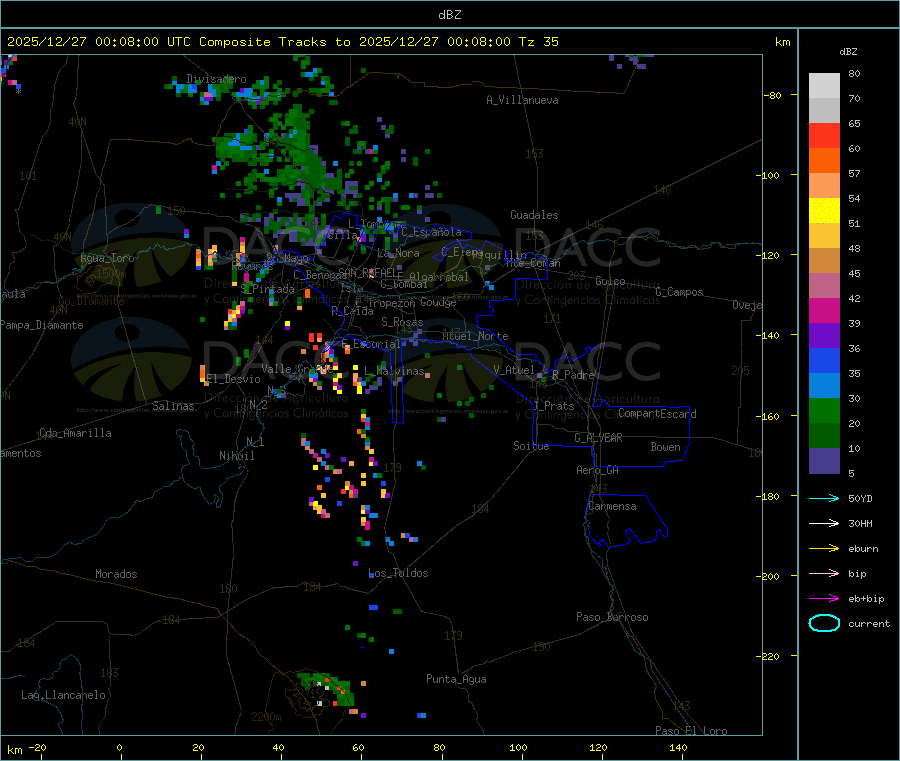The image size is (900, 761).
Task: Click the '-20' x-axis tick label
Action: (x=38, y=748)
